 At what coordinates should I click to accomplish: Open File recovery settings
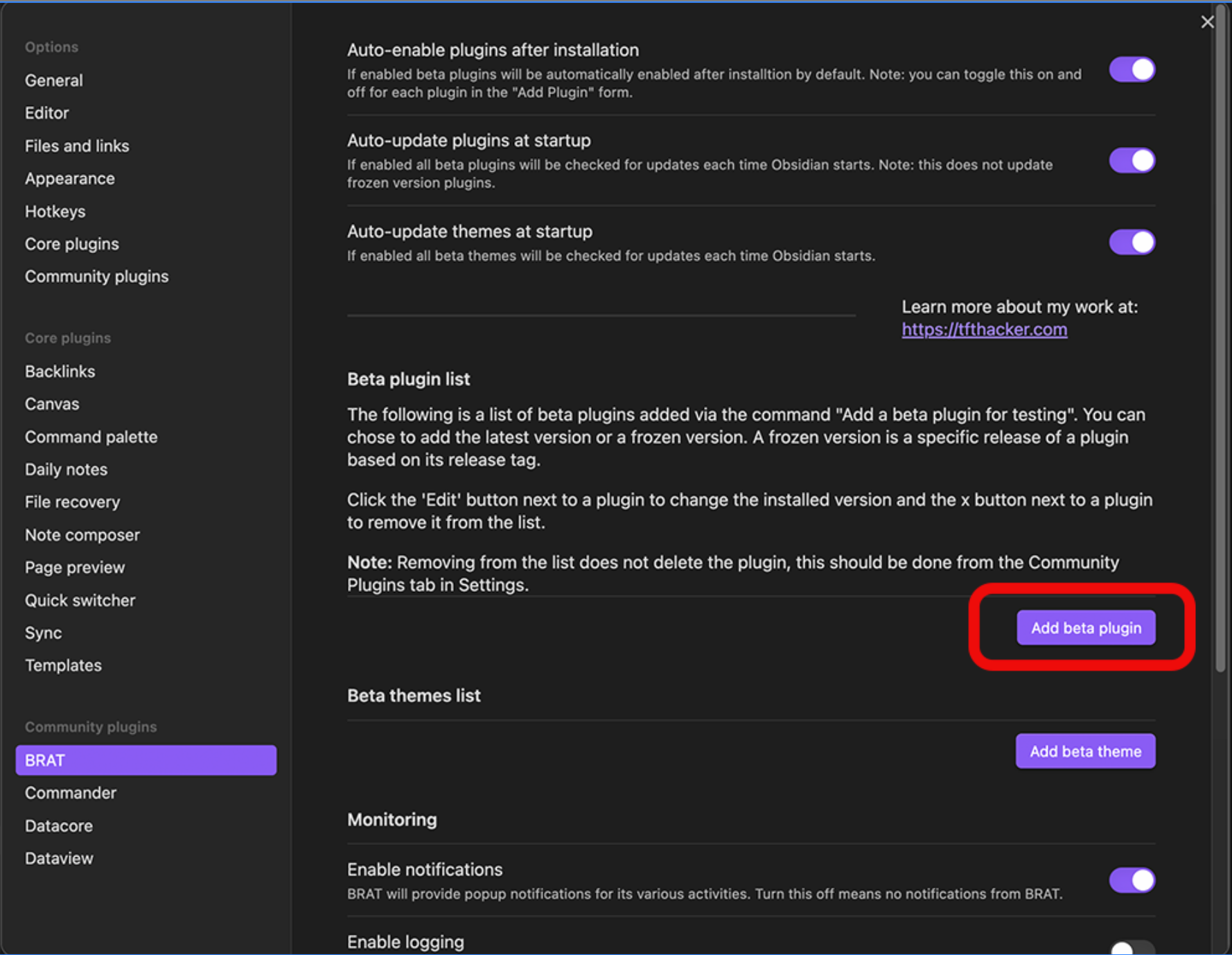[x=73, y=502]
